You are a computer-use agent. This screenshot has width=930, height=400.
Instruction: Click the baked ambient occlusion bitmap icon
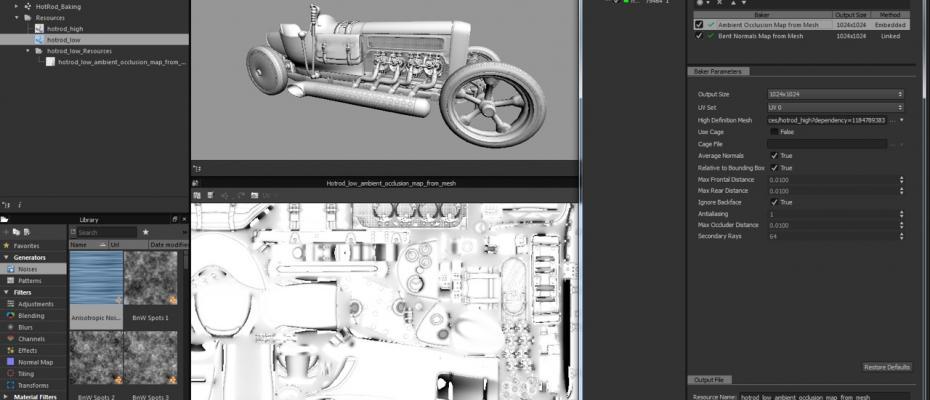[x=50, y=62]
